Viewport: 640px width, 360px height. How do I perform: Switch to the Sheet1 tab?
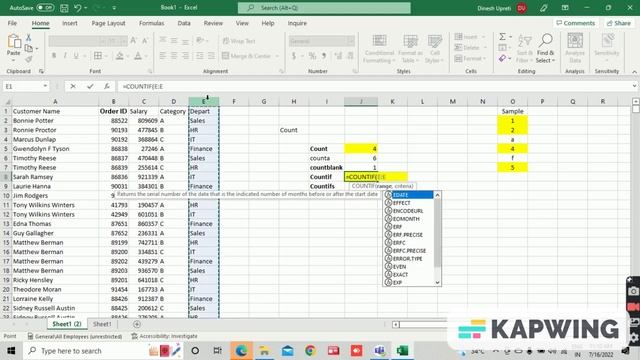(x=102, y=324)
